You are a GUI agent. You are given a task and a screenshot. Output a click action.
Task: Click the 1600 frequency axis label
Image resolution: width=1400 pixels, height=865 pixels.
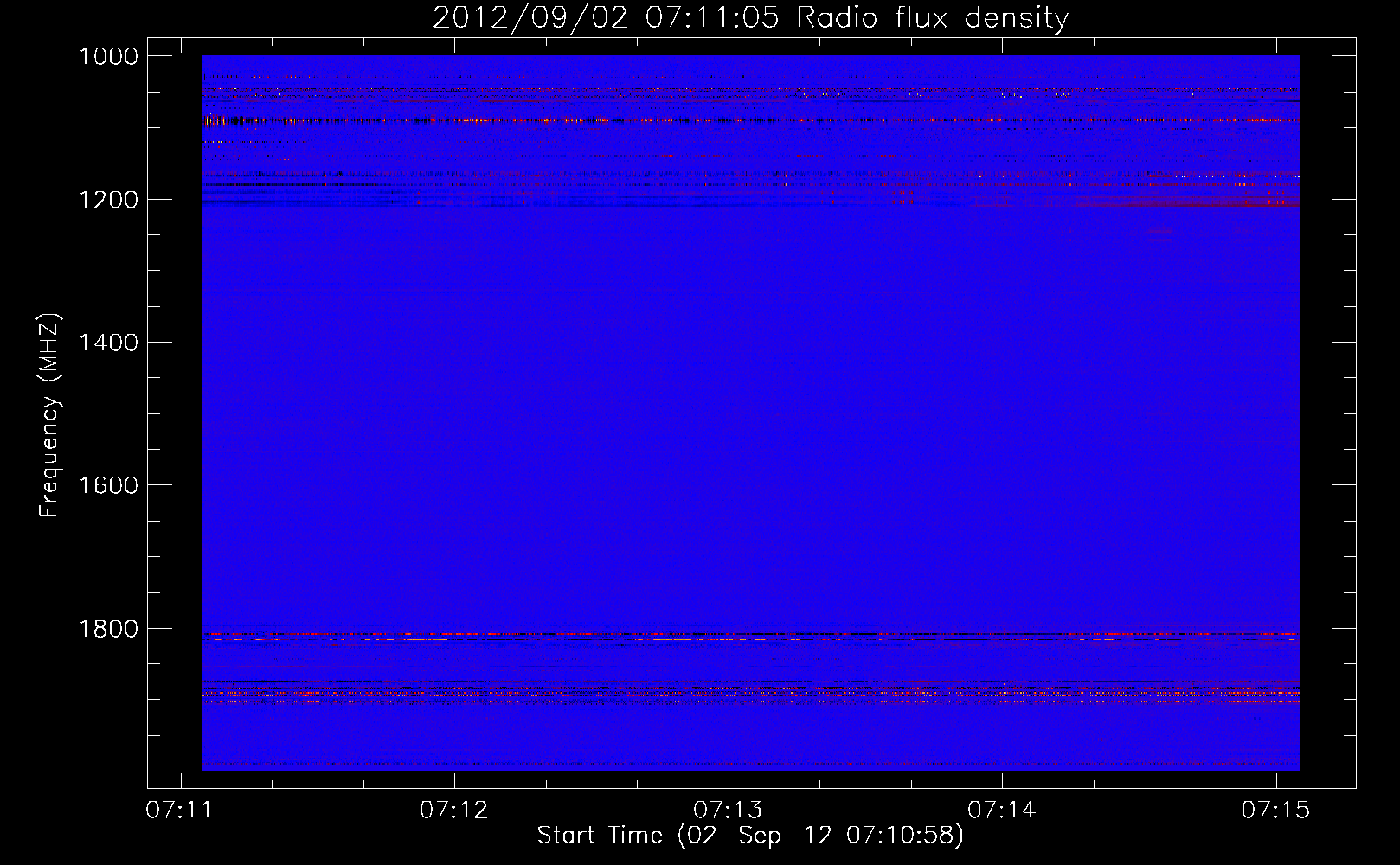coord(108,485)
